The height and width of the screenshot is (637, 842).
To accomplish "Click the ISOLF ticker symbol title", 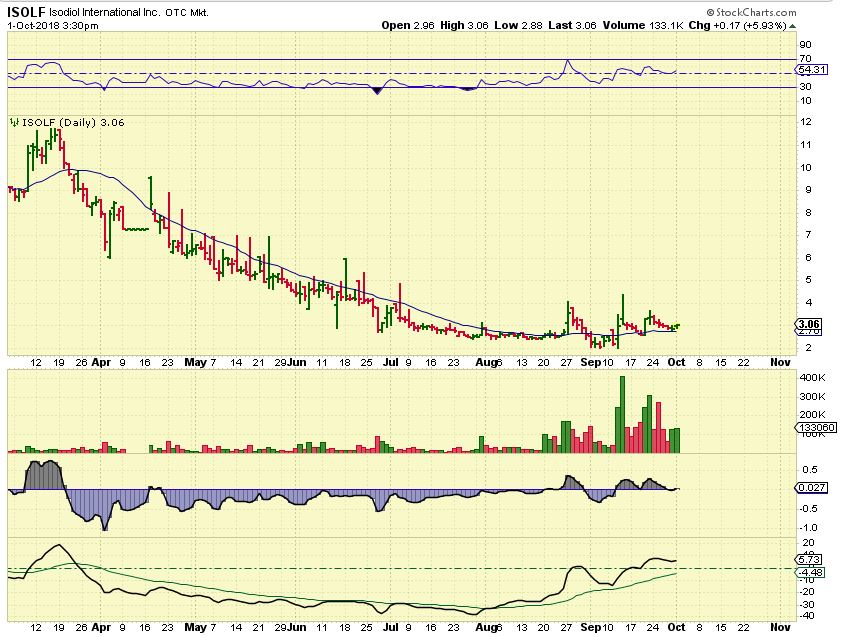I will [26, 12].
